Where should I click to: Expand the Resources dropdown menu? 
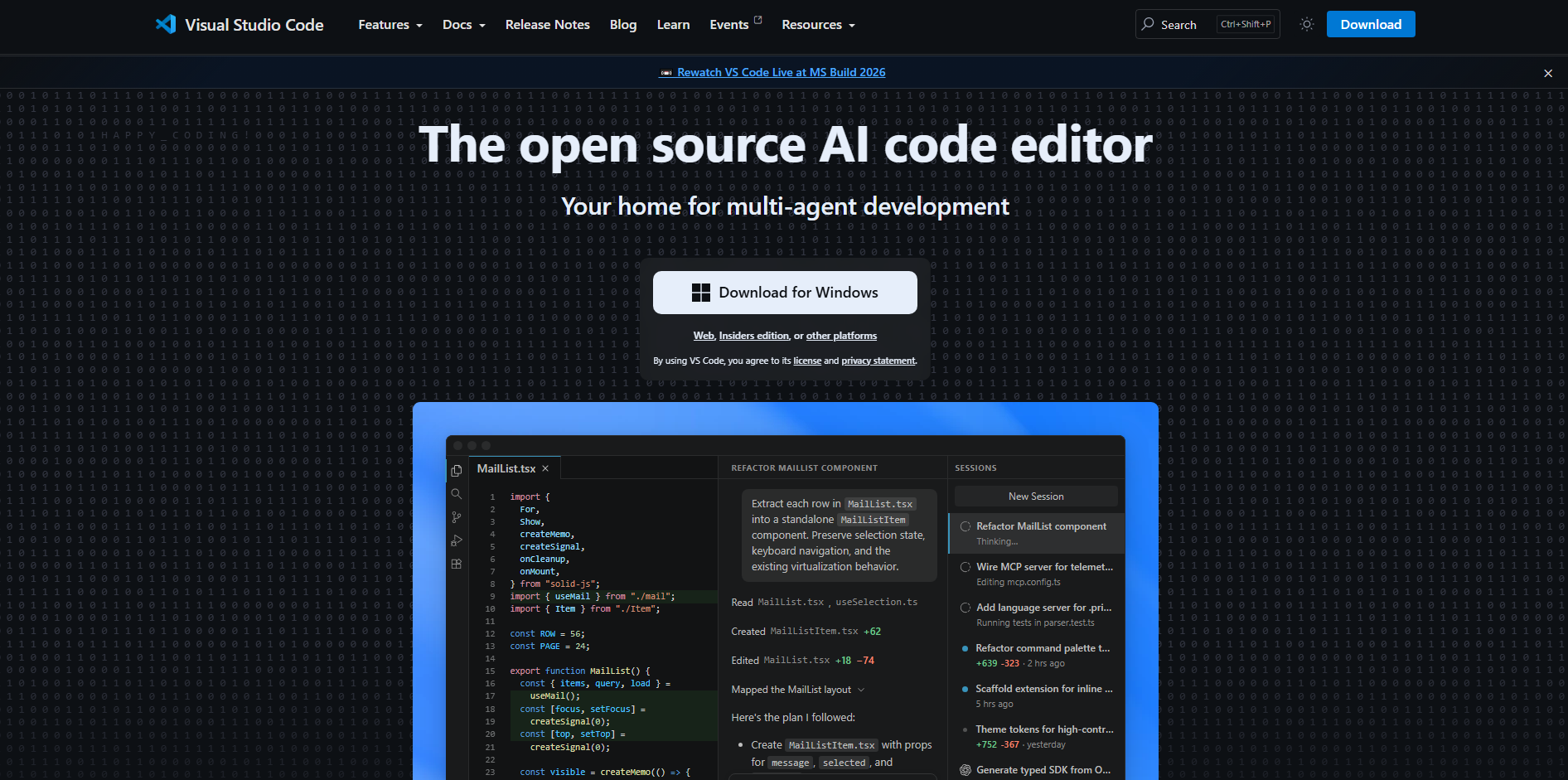coord(819,25)
